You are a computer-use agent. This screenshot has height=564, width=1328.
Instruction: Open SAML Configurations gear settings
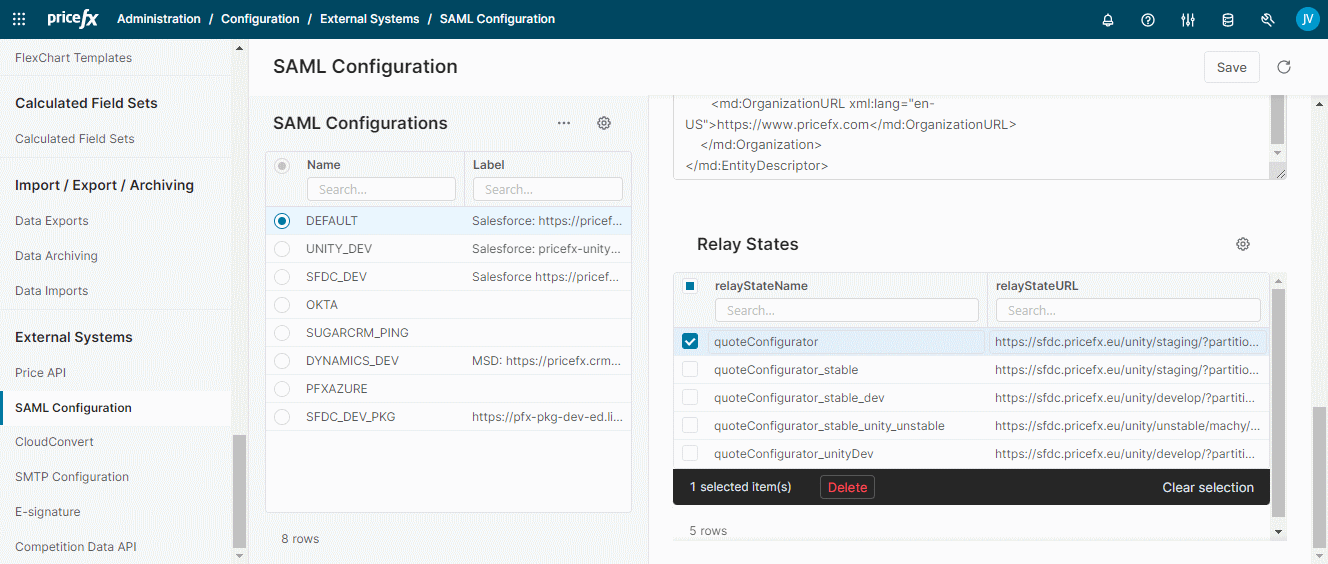pos(604,123)
